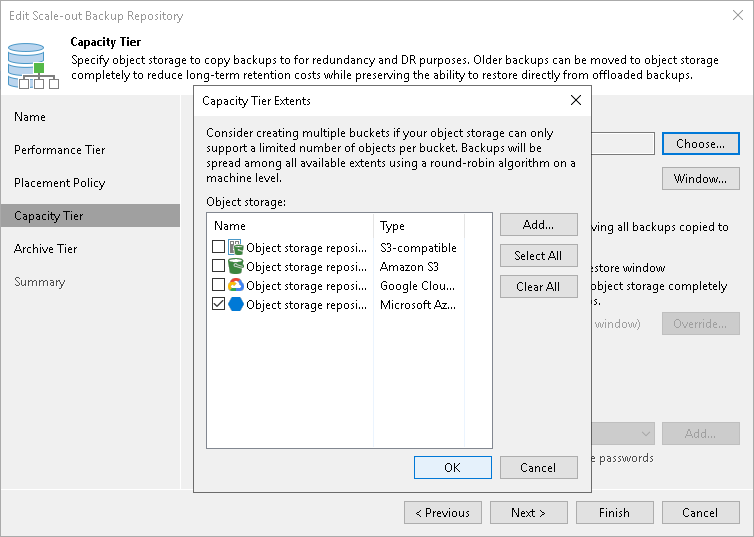The width and height of the screenshot is (754, 537).
Task: Check the Amazon S3 repository checkbox
Action: coord(218,265)
